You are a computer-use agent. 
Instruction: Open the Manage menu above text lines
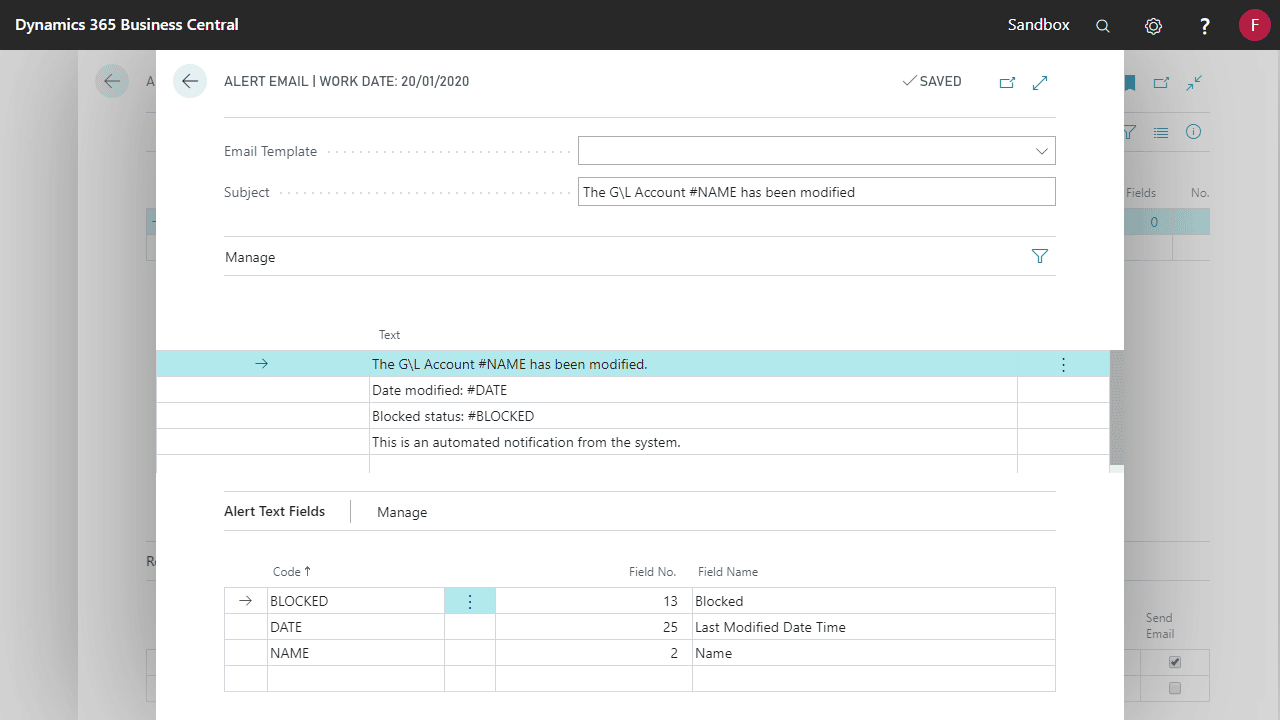point(250,257)
